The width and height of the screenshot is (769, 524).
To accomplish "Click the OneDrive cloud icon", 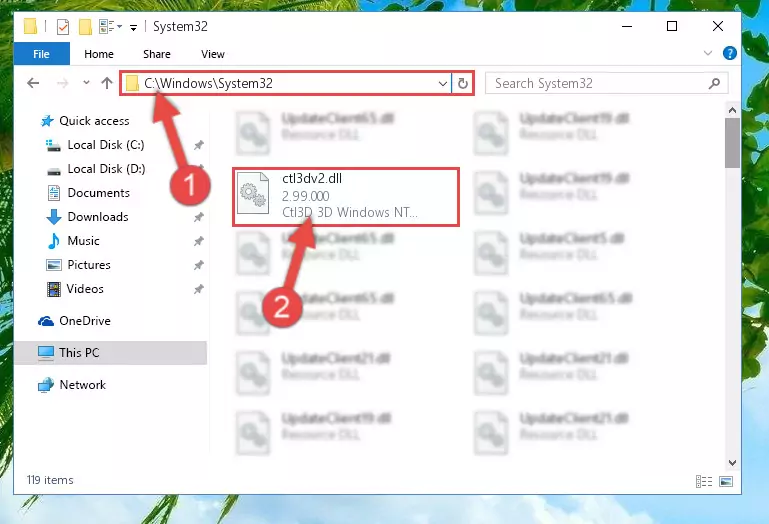I will [x=46, y=321].
